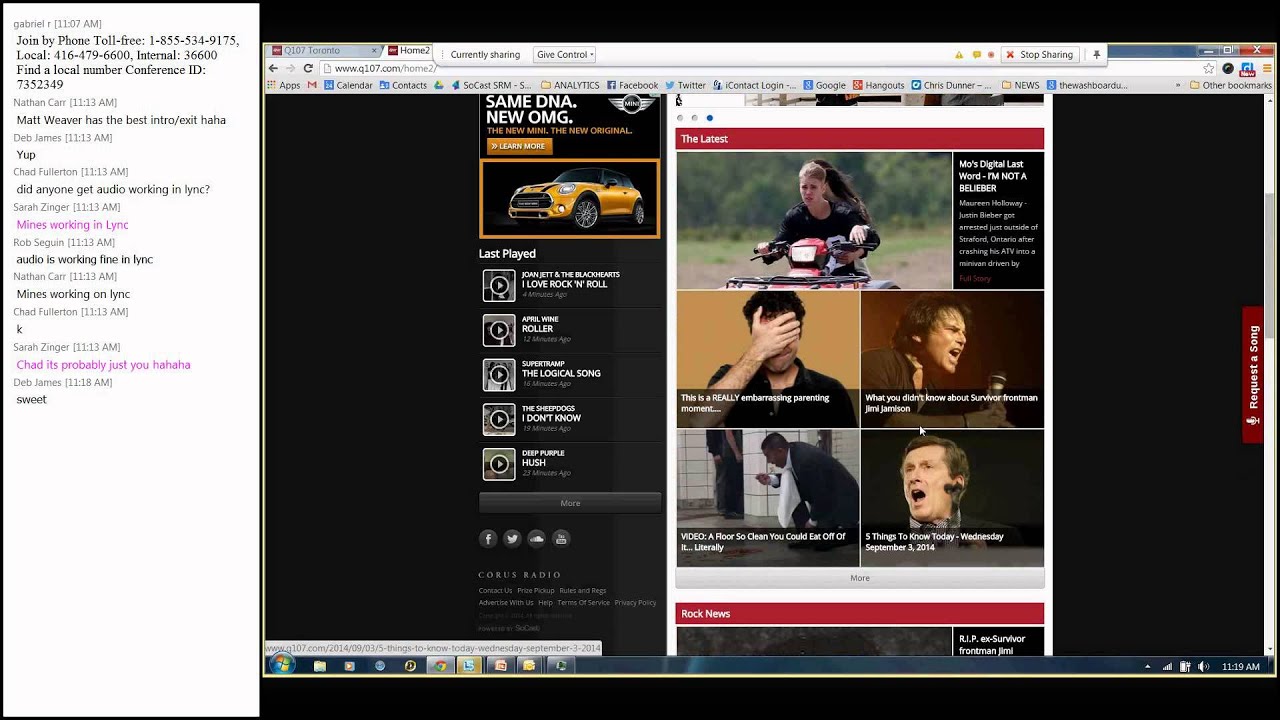This screenshot has height=720, width=1280.
Task: Open the R.I.P. ex-Survivor frontman headline
Action: tap(992, 644)
